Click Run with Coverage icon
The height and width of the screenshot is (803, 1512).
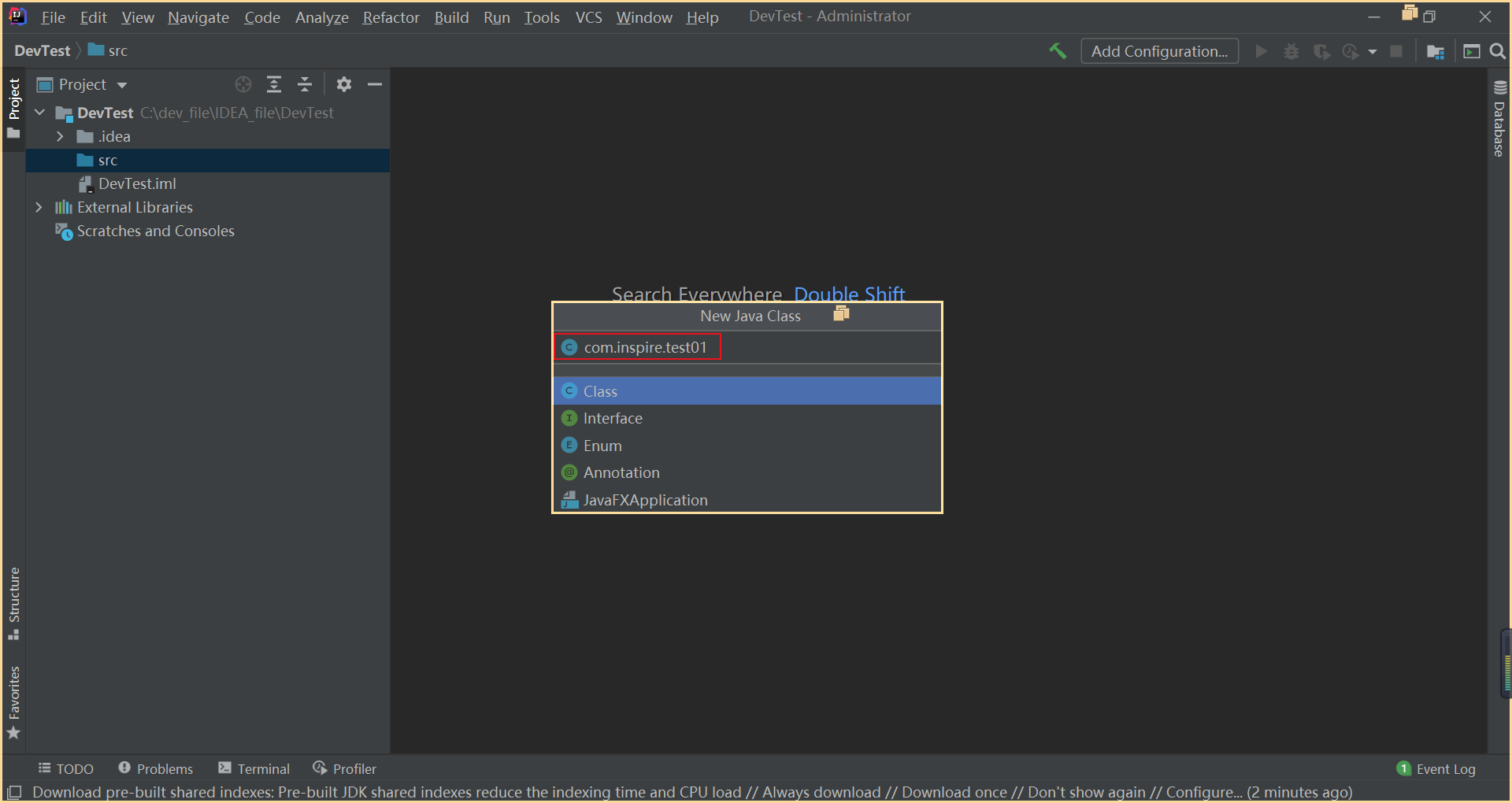[x=1321, y=51]
